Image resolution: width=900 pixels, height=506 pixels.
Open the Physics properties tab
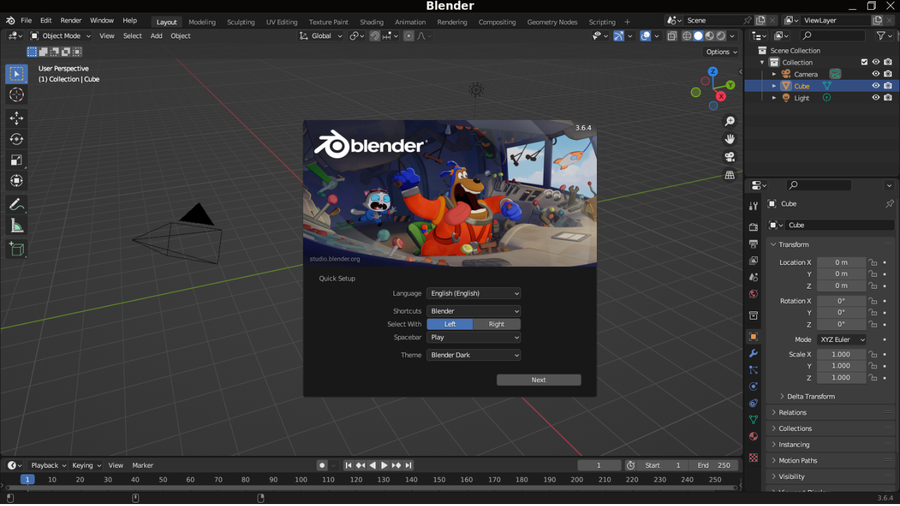point(754,387)
